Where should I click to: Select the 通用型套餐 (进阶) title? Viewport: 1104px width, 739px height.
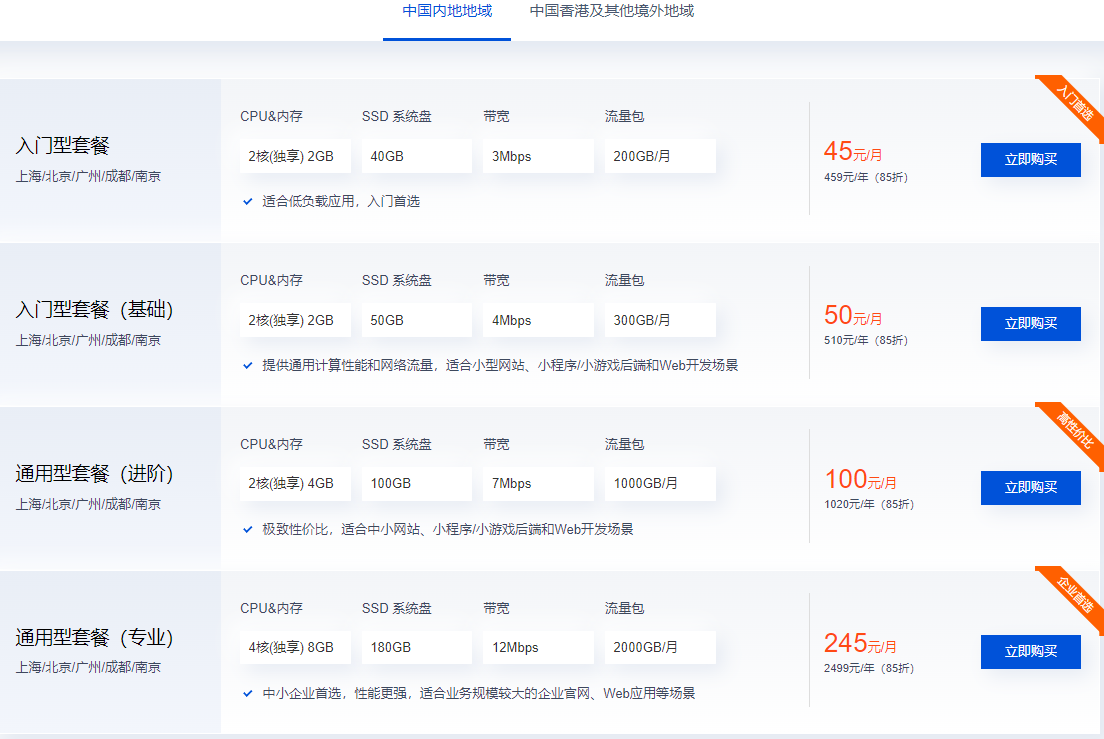click(x=94, y=474)
